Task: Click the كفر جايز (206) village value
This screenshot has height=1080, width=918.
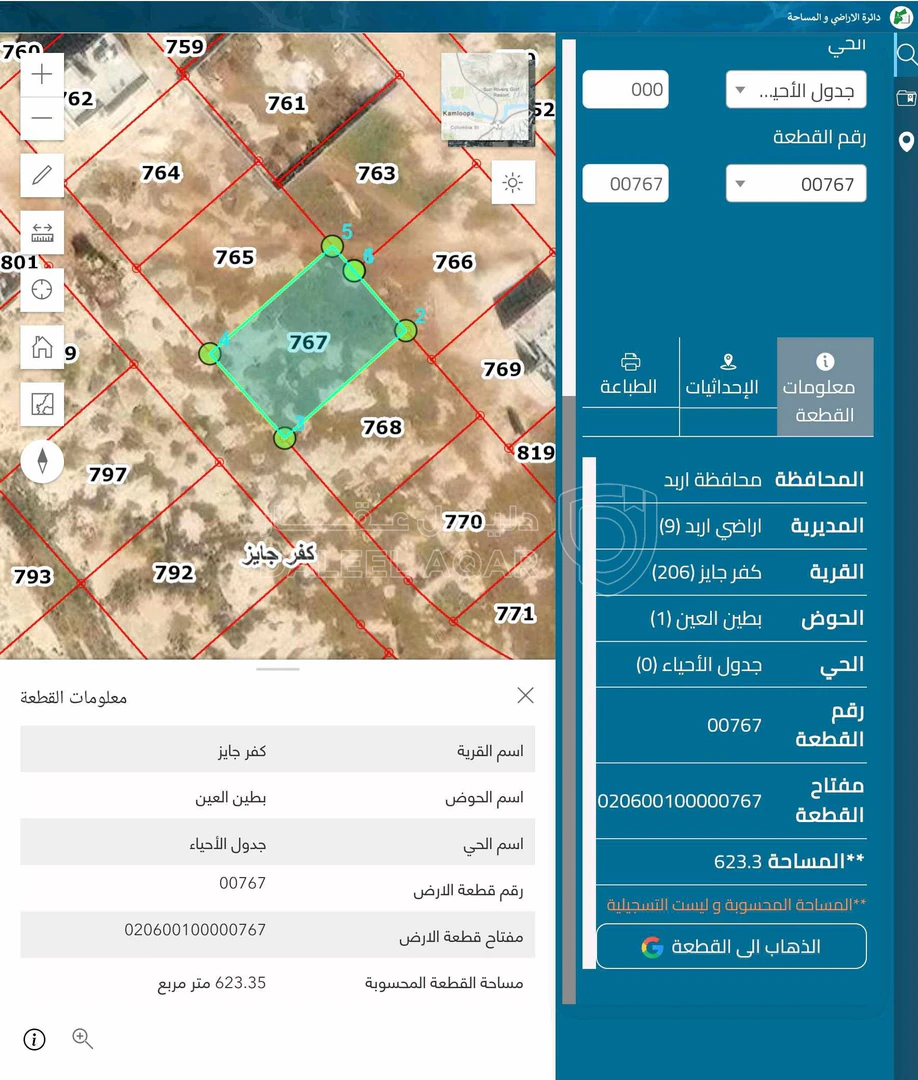Action: pyautogui.click(x=707, y=572)
